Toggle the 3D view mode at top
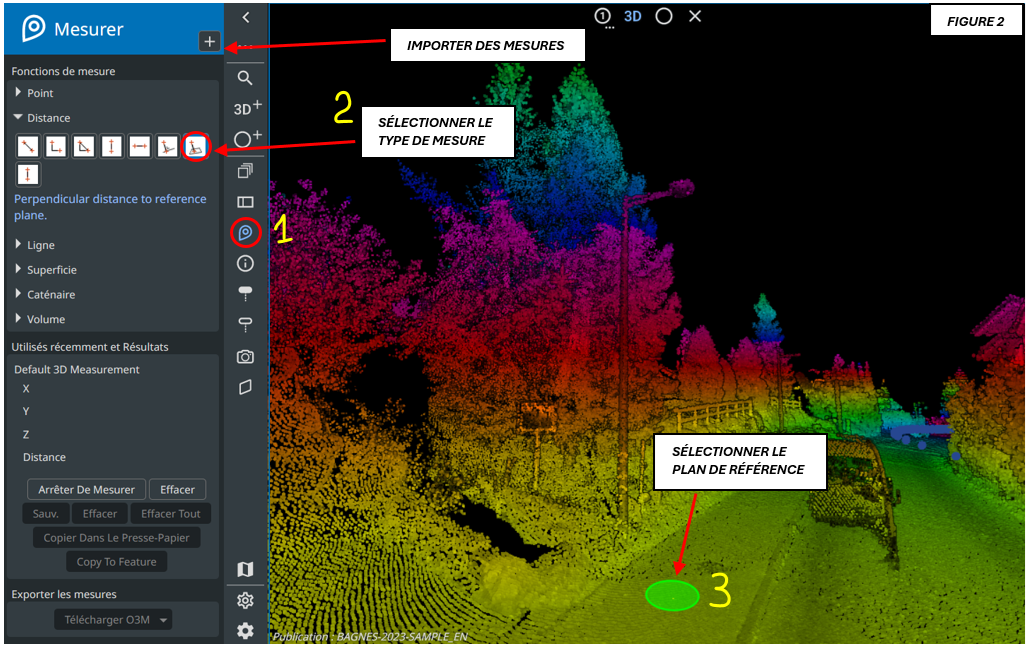Image resolution: width=1028 pixels, height=647 pixels. [633, 16]
